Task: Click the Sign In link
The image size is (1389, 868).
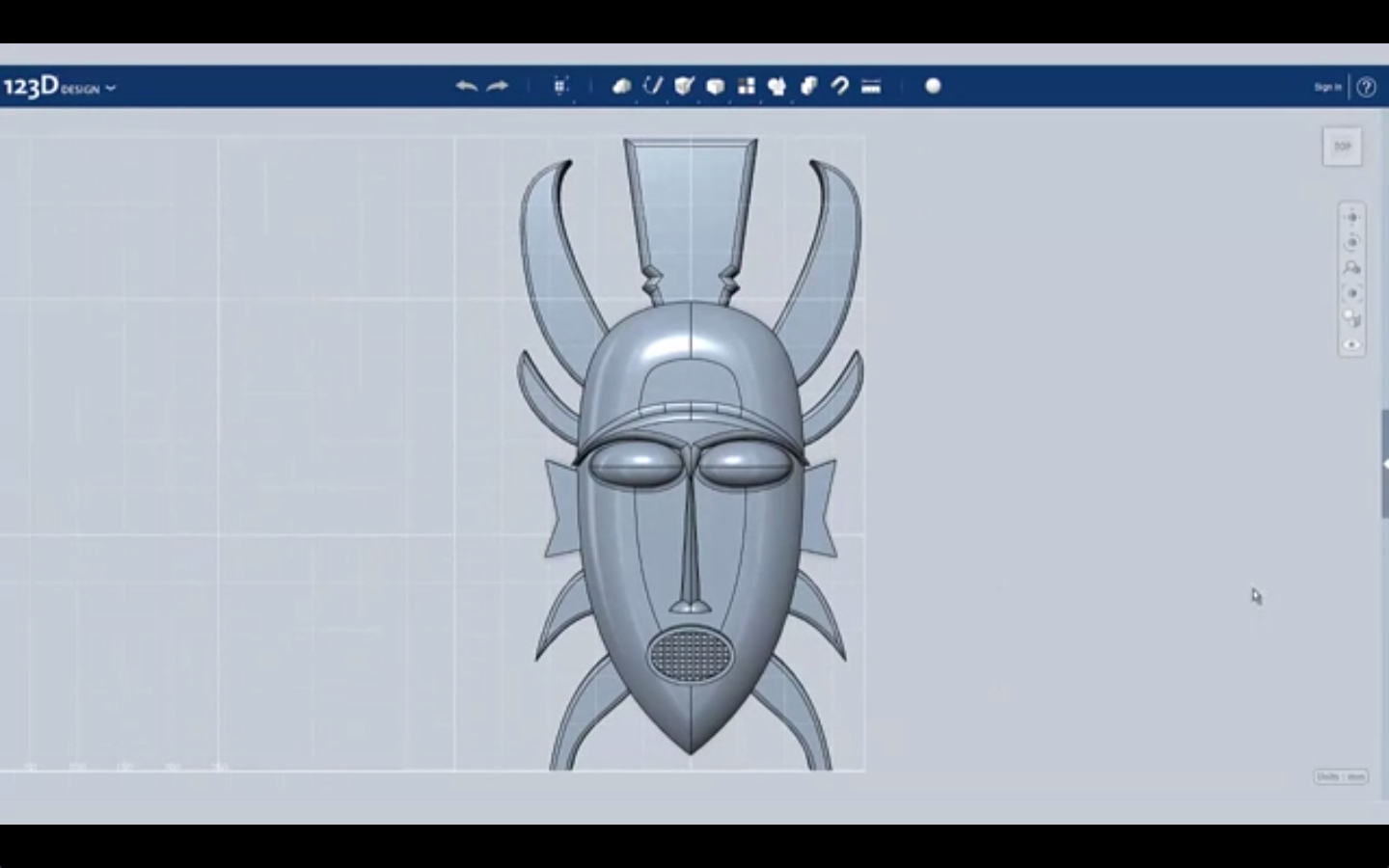Action: coord(1327,87)
